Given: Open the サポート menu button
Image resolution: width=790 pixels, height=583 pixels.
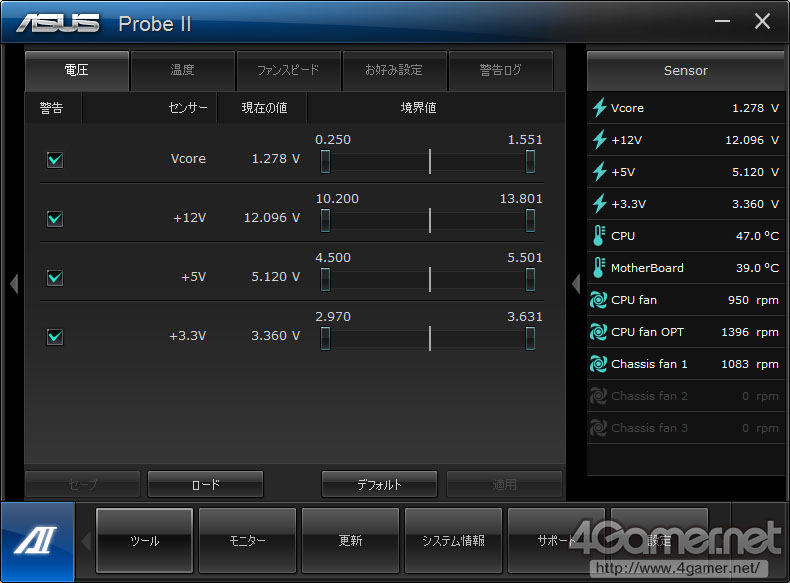Looking at the screenshot, I should [x=556, y=541].
